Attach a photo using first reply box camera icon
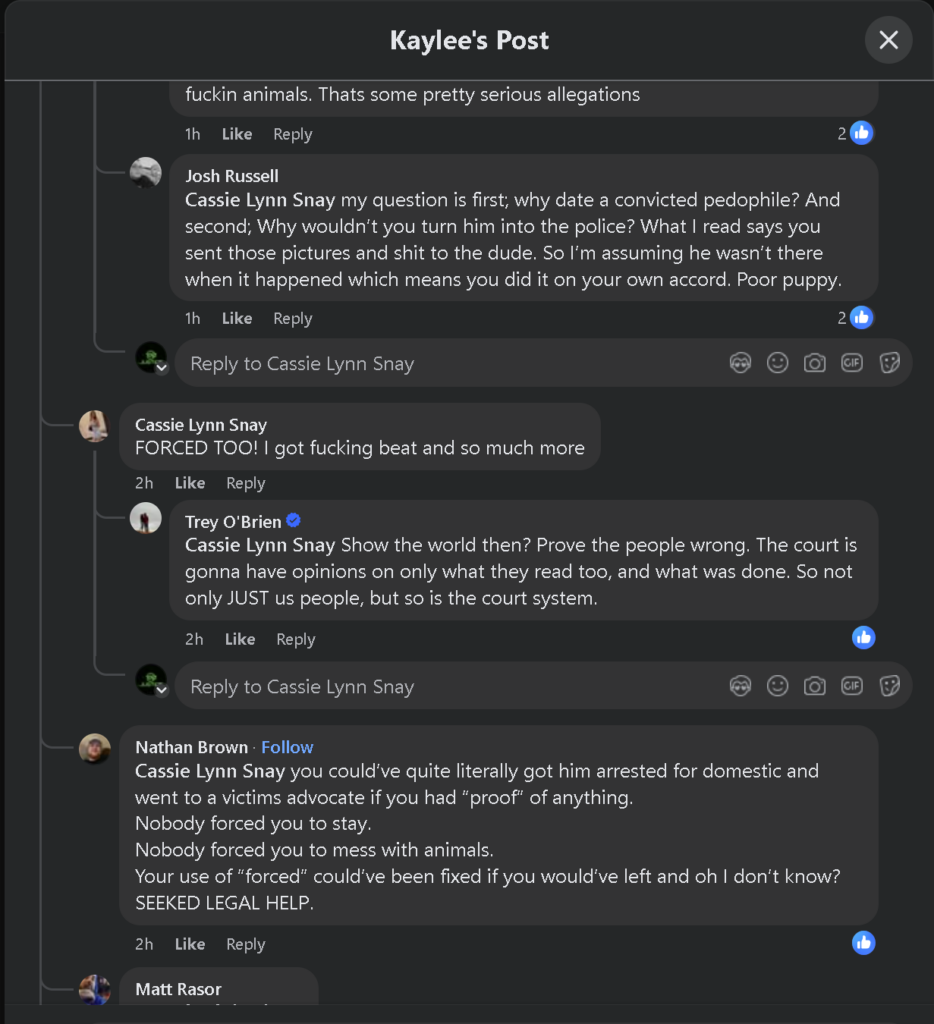 click(x=815, y=363)
